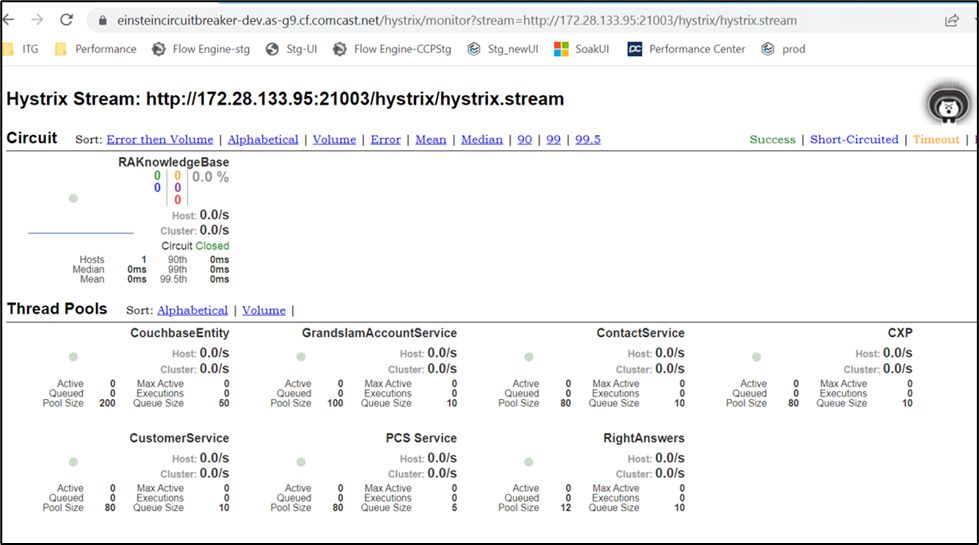Click the lock icon in the address bar
The height and width of the screenshot is (545, 979).
coord(102,21)
